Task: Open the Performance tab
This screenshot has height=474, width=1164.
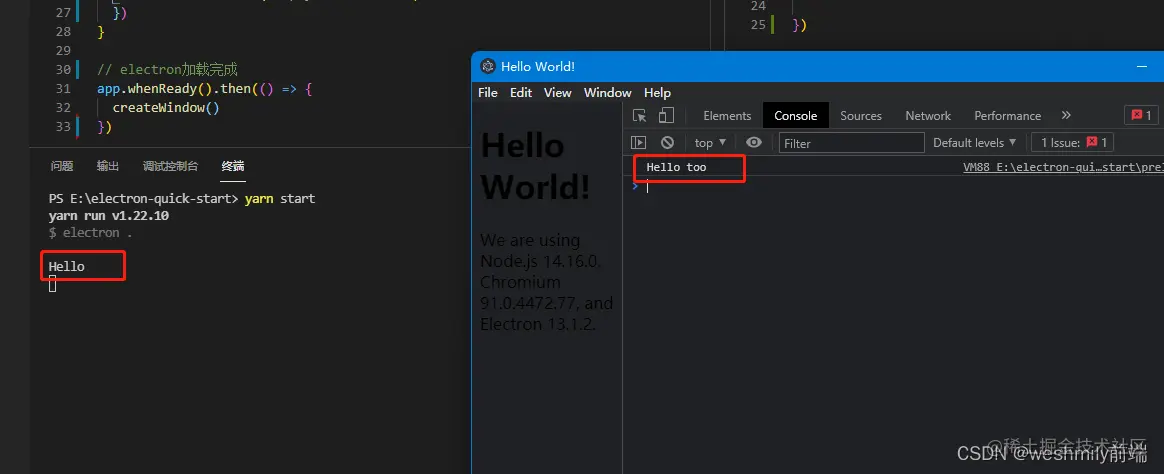Action: pos(1007,116)
